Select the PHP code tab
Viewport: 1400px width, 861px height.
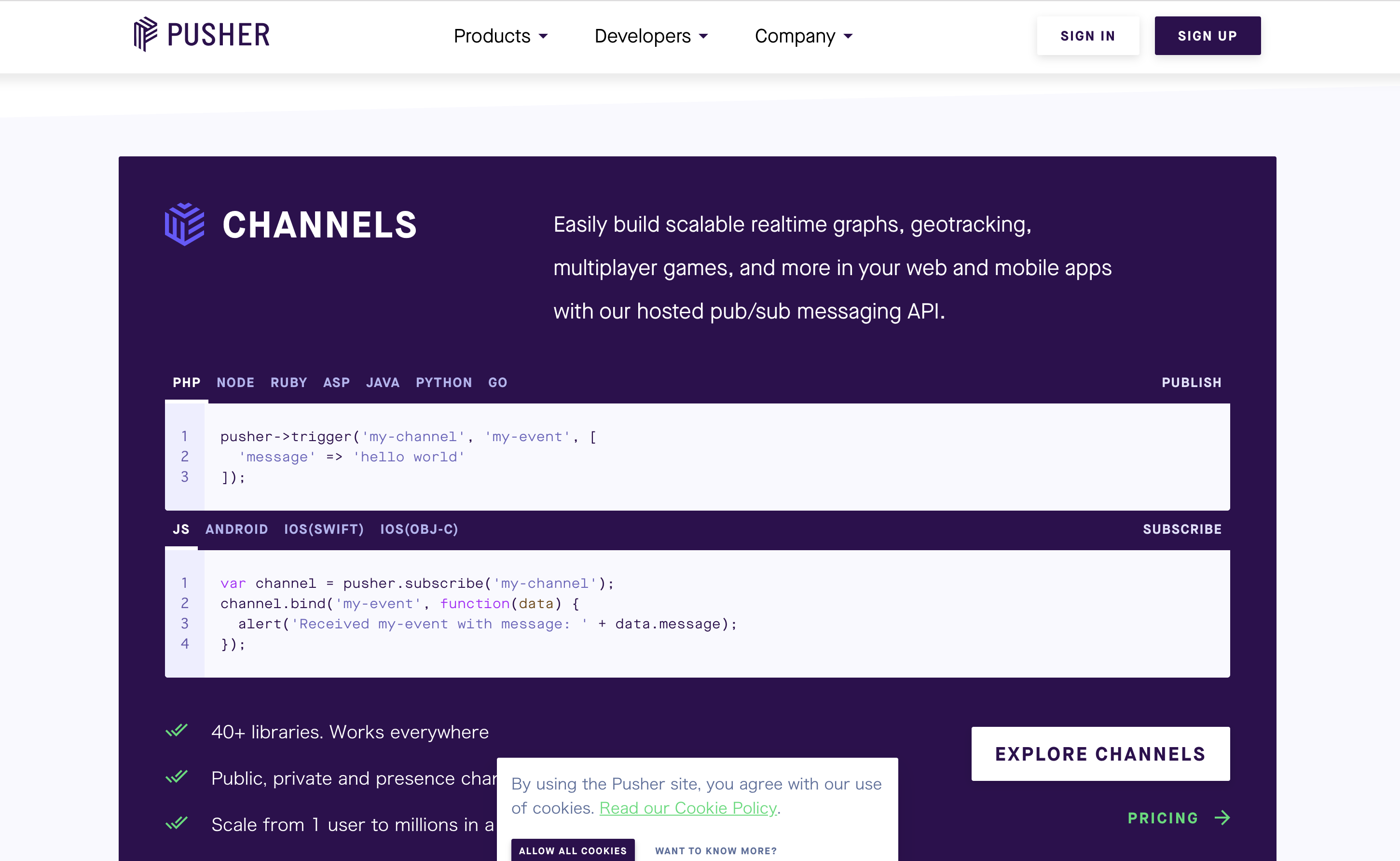pos(187,383)
